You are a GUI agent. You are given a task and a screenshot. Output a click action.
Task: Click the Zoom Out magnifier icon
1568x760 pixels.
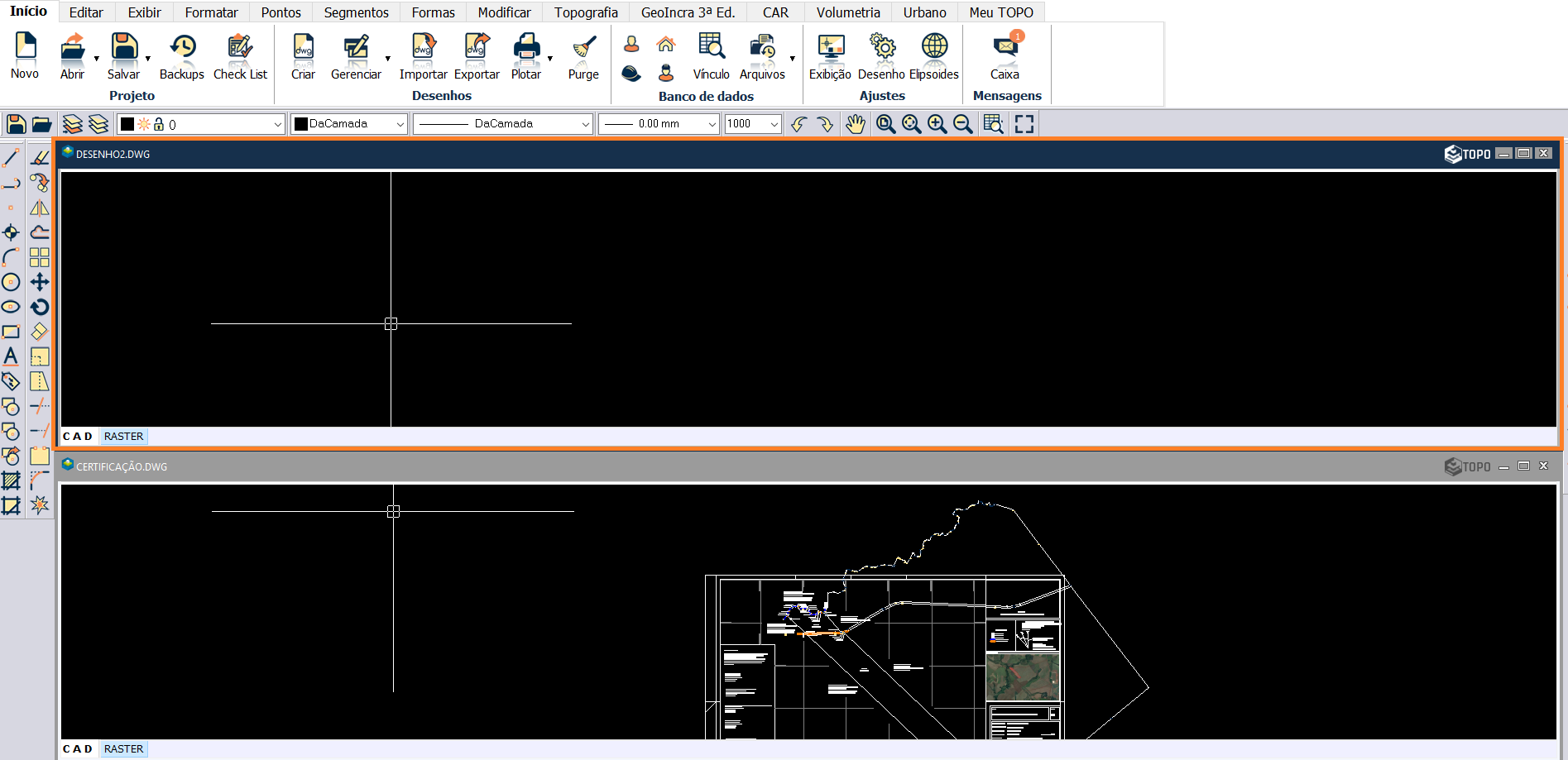tap(962, 124)
